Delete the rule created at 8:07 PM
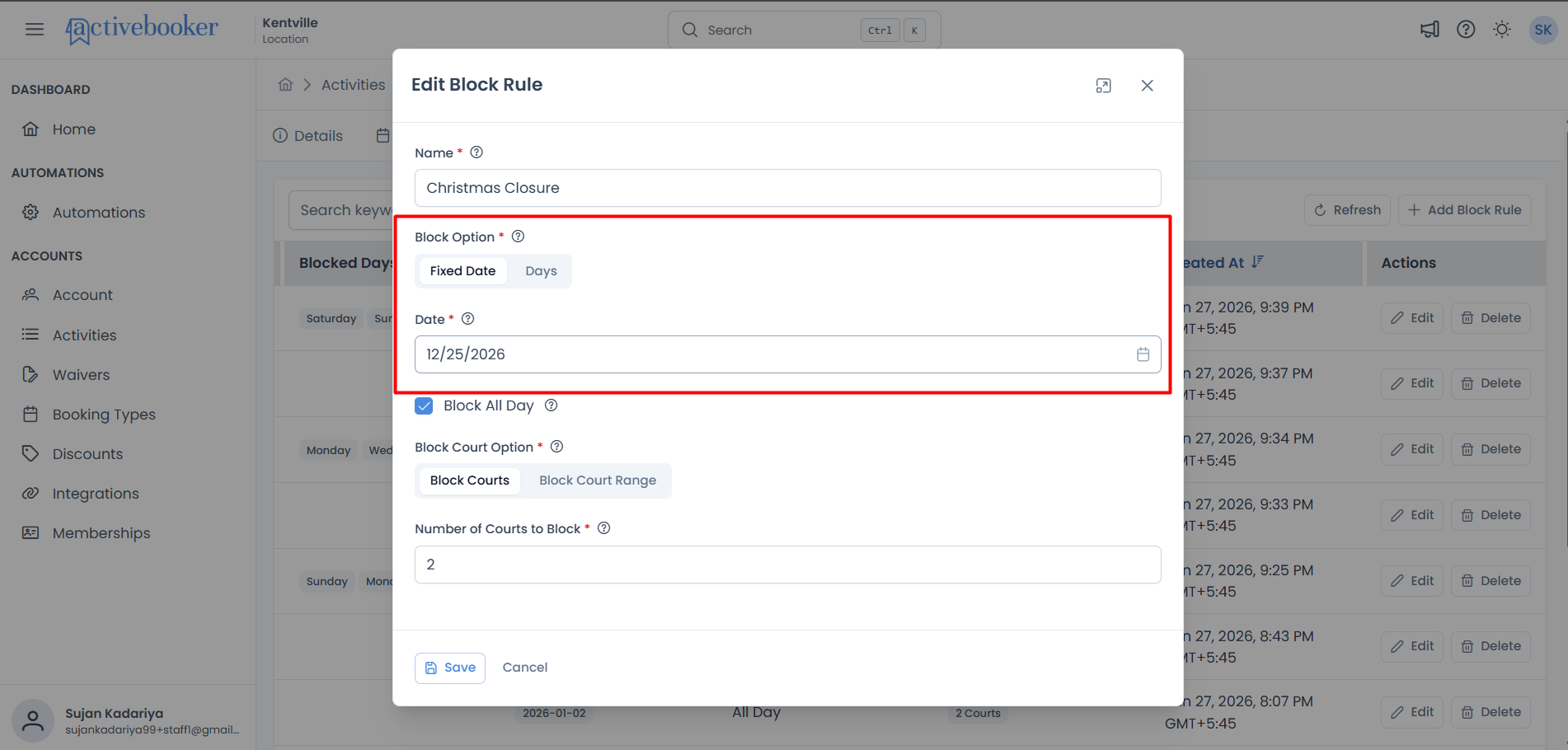The width and height of the screenshot is (1568, 750). 1491,712
